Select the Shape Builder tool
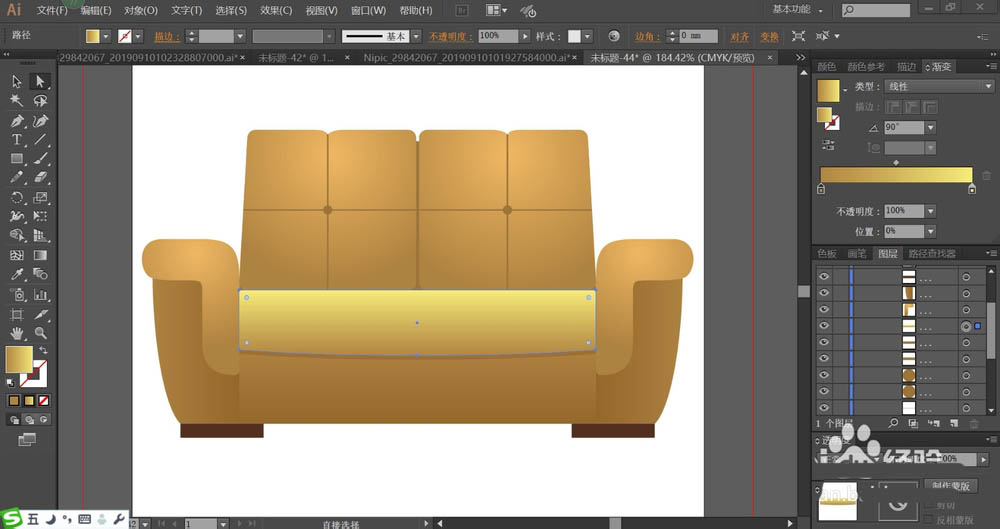The height and width of the screenshot is (529, 1000). point(17,235)
